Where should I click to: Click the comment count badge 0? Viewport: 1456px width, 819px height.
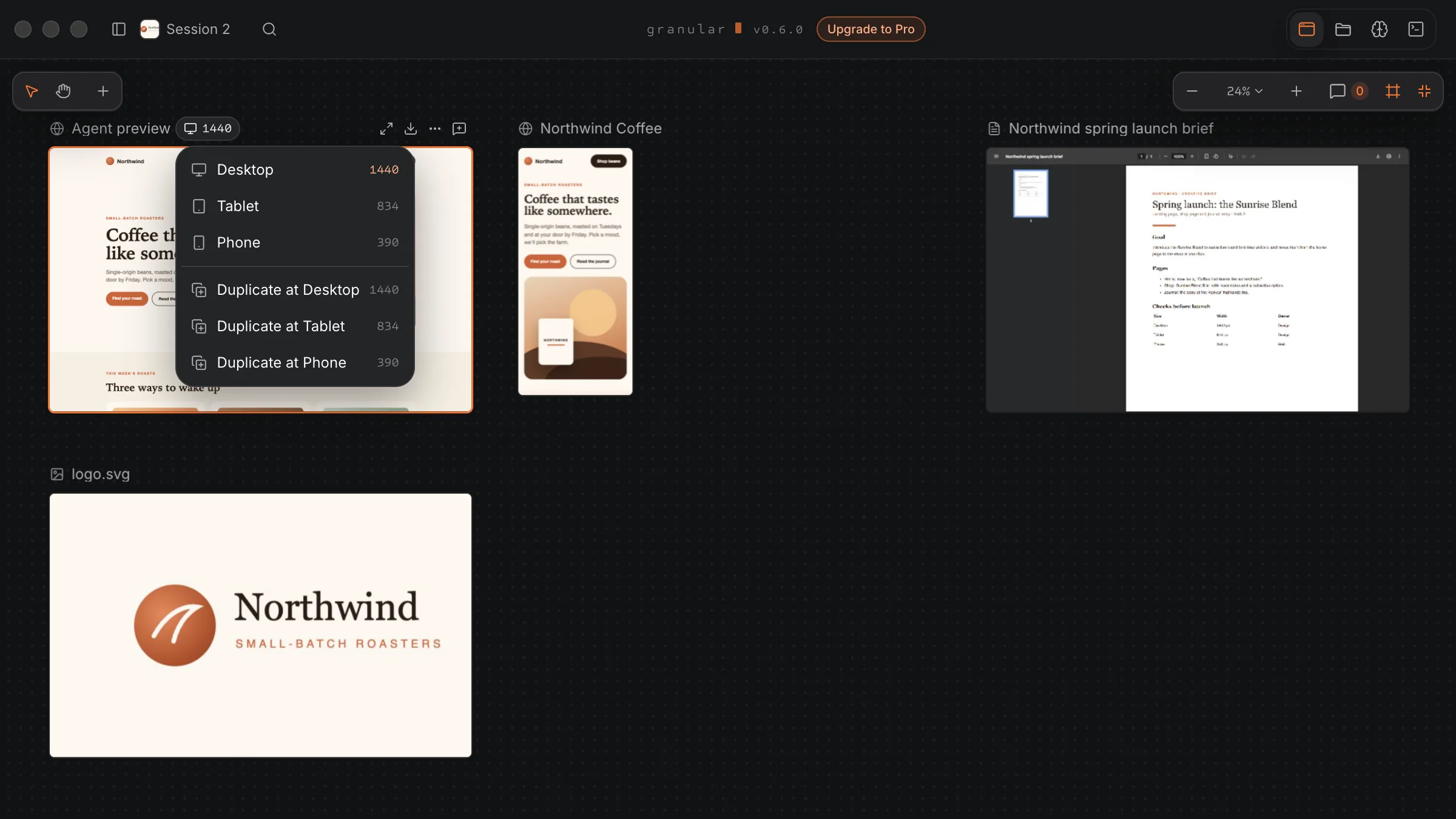[x=1360, y=91]
